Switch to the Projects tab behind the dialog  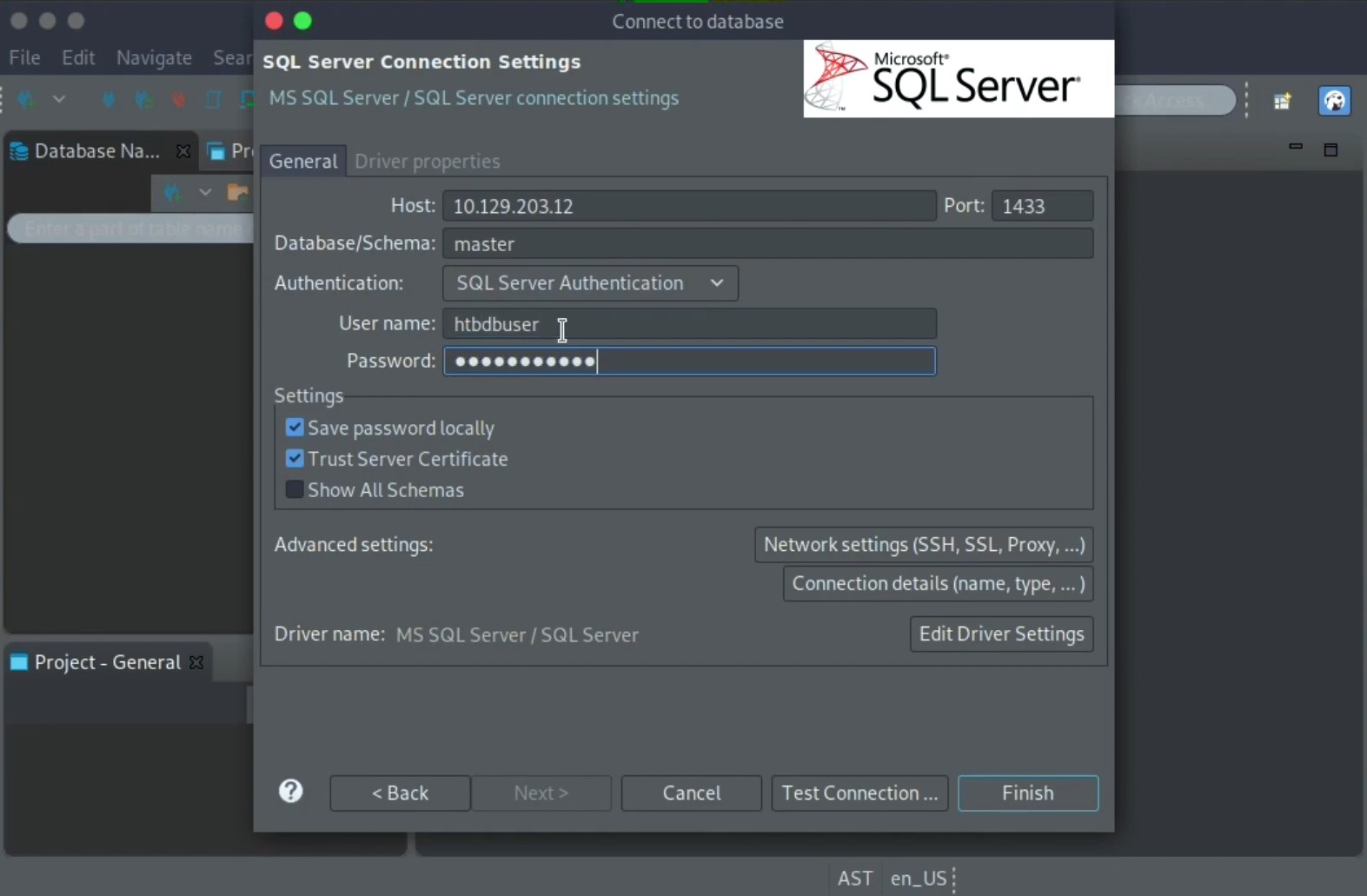231,151
